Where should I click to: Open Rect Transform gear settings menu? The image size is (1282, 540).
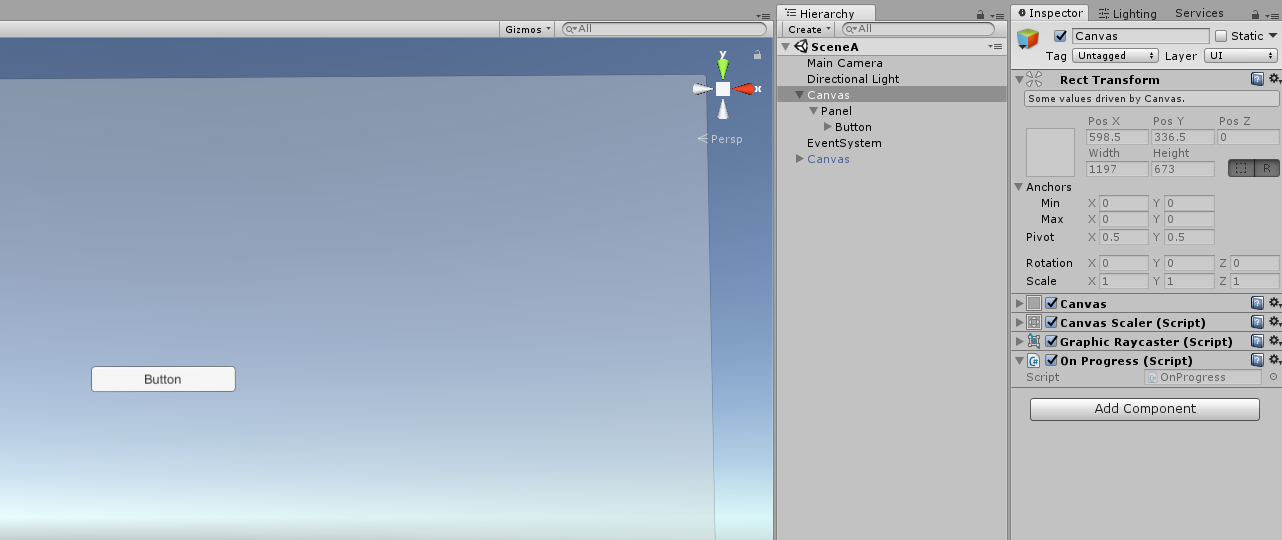[x=1274, y=79]
